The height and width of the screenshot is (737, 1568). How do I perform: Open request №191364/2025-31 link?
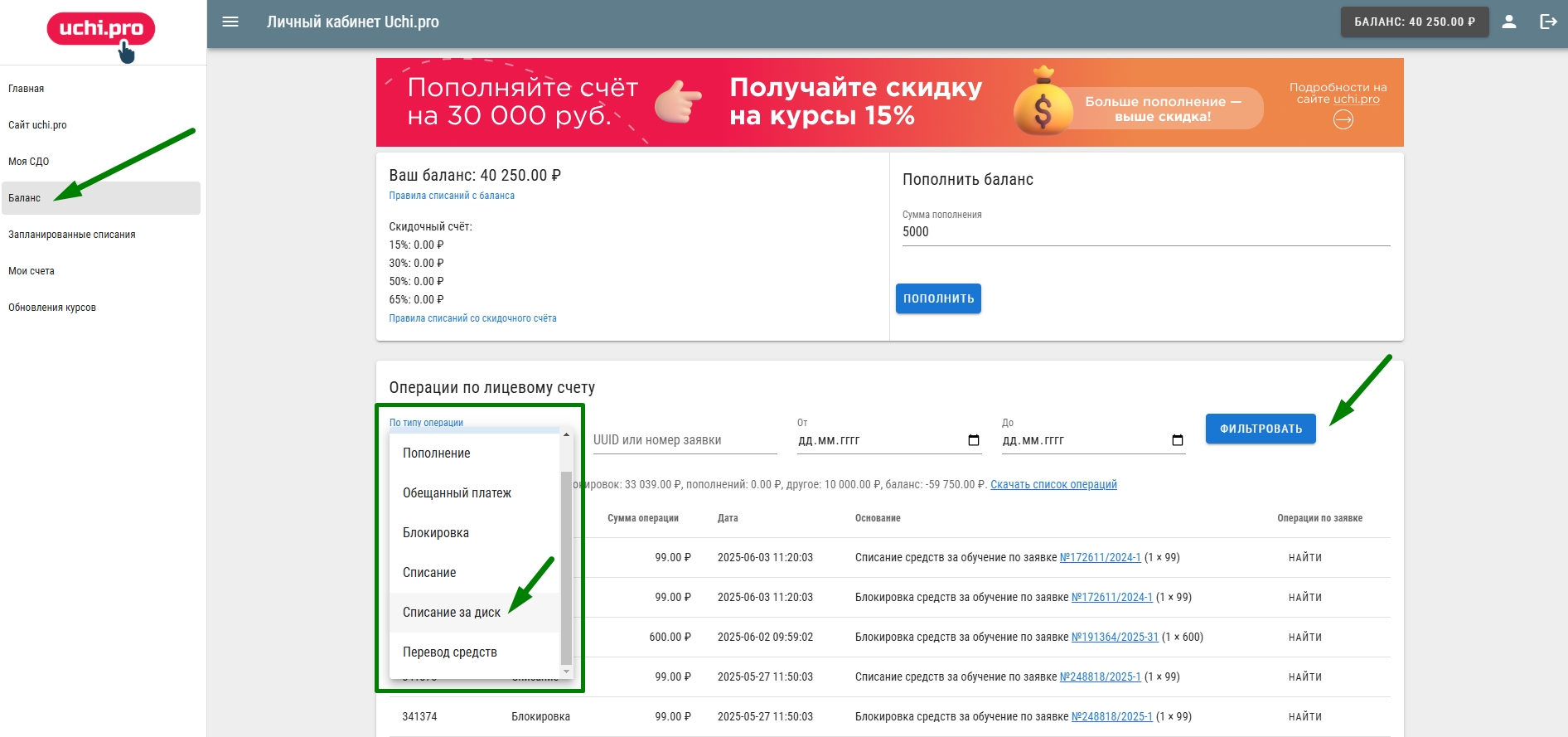point(1115,638)
